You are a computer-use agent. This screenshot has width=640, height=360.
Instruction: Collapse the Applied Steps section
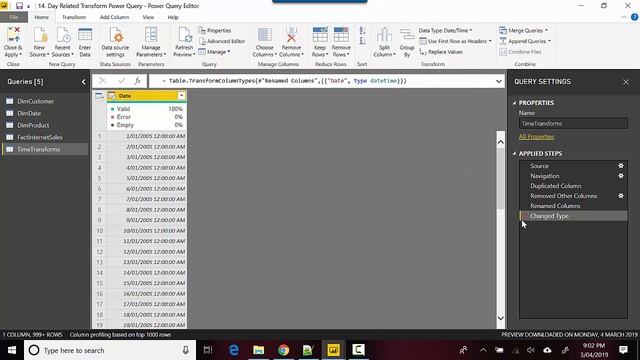pyautogui.click(x=514, y=153)
